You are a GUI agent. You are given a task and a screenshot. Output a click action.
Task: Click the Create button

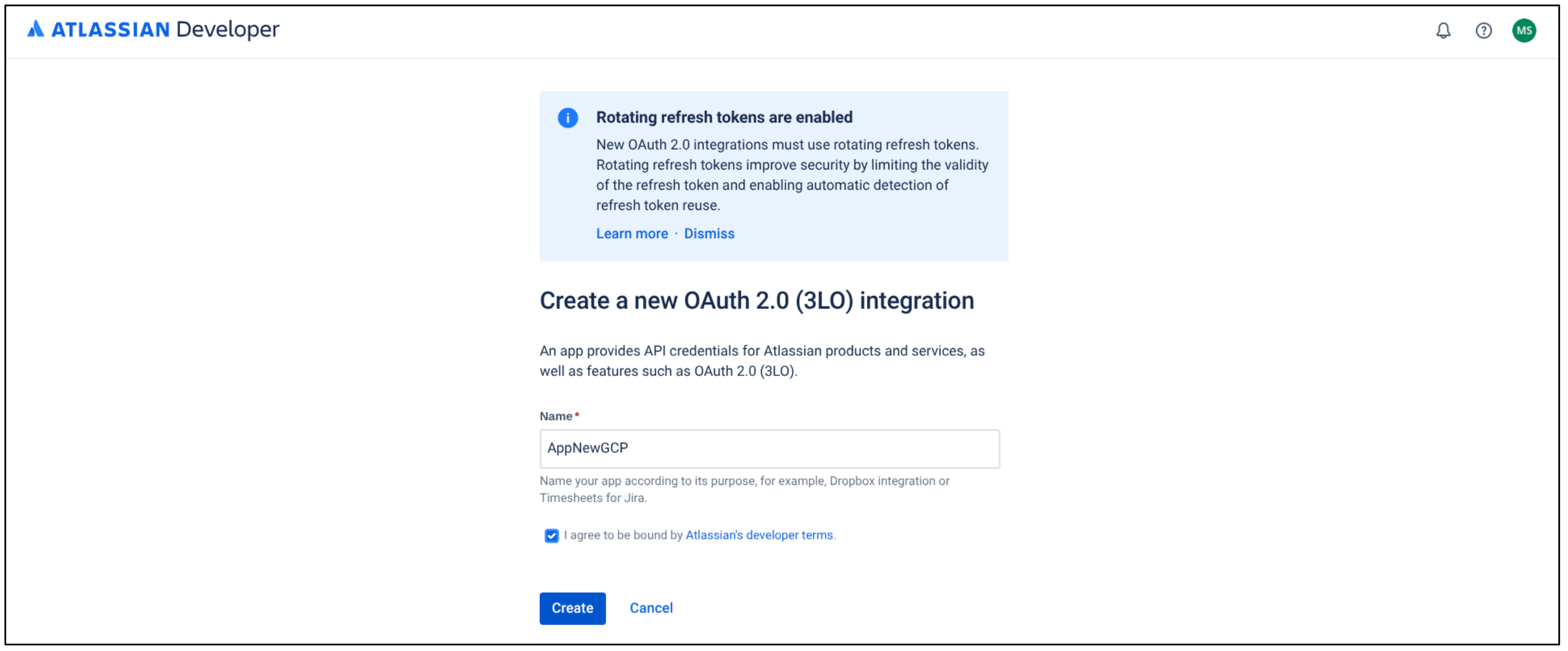pos(572,608)
